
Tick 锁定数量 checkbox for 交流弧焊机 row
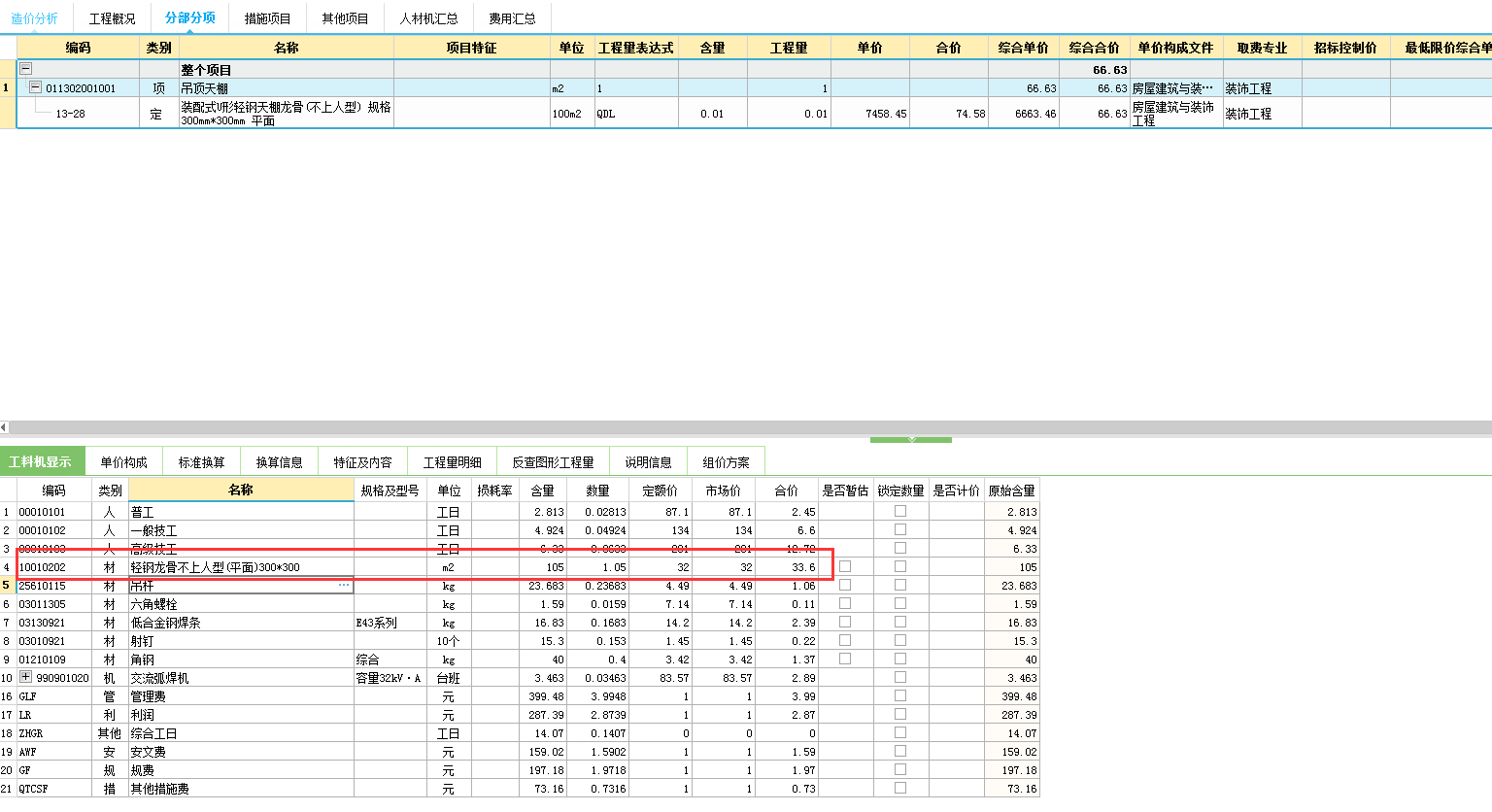[900, 677]
